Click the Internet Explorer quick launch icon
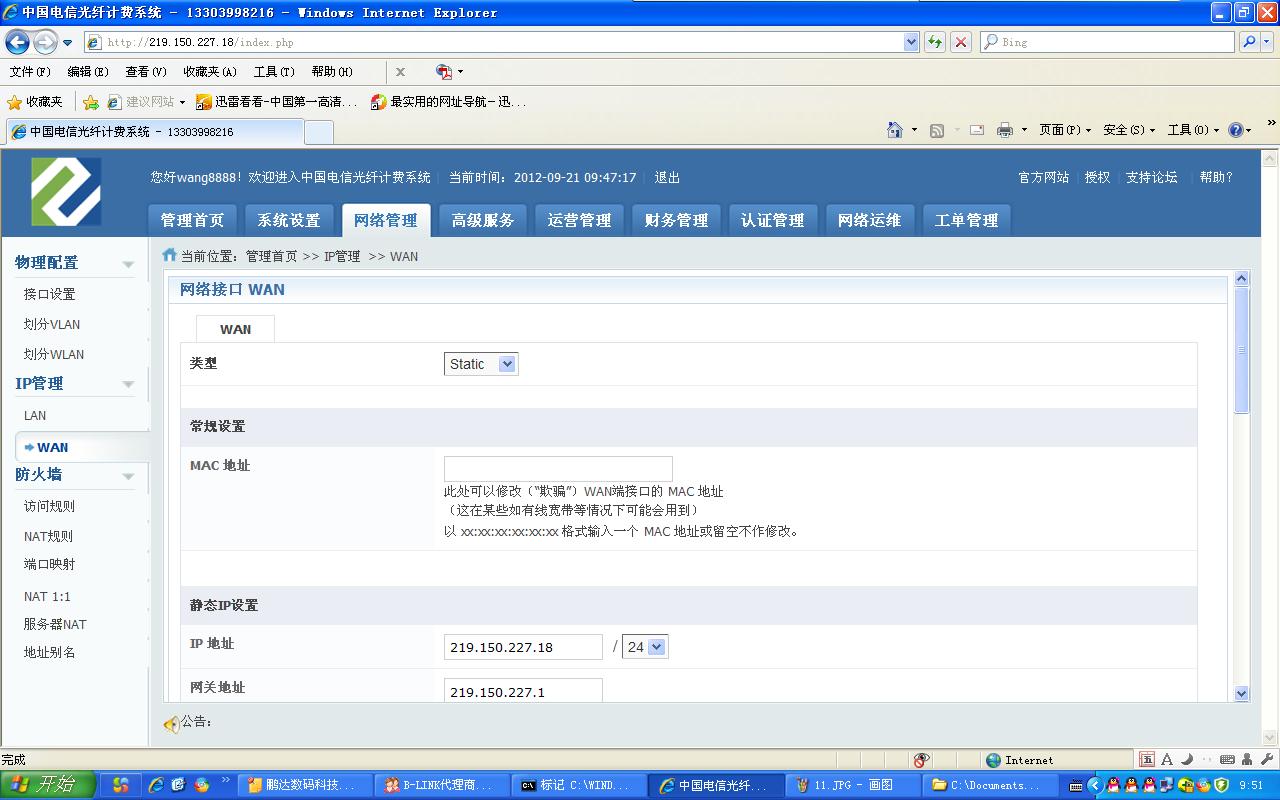This screenshot has width=1280, height=800. (x=156, y=785)
